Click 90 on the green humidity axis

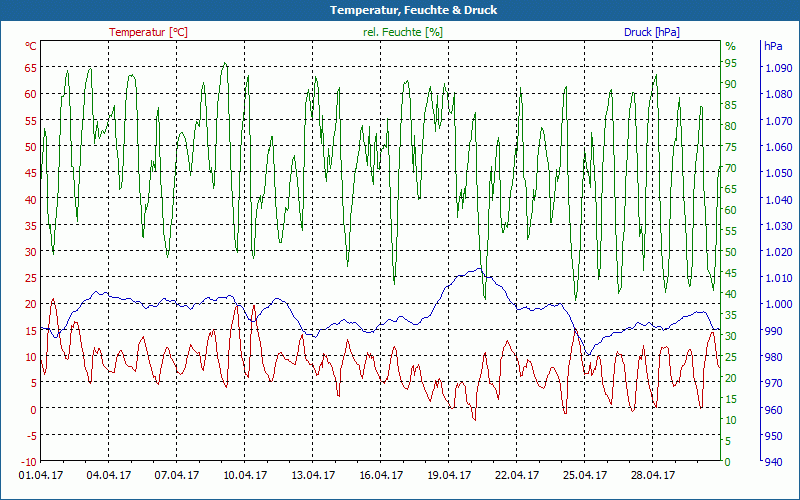click(x=731, y=84)
